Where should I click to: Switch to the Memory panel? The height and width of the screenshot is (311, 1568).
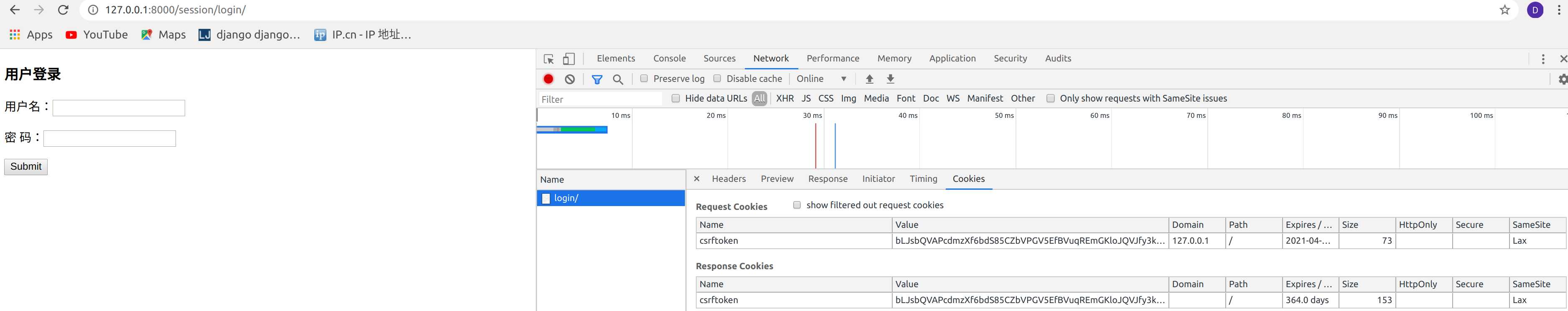(x=894, y=59)
